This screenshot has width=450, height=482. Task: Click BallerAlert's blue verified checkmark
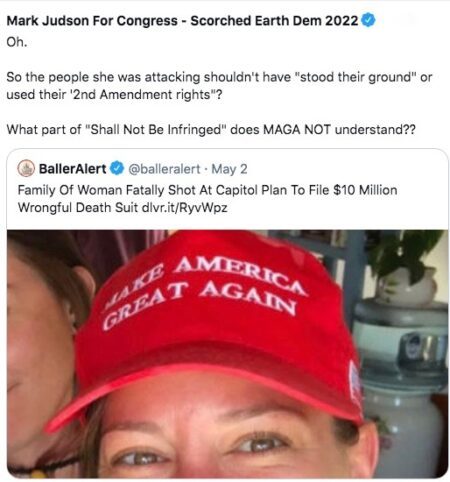[x=117, y=169]
